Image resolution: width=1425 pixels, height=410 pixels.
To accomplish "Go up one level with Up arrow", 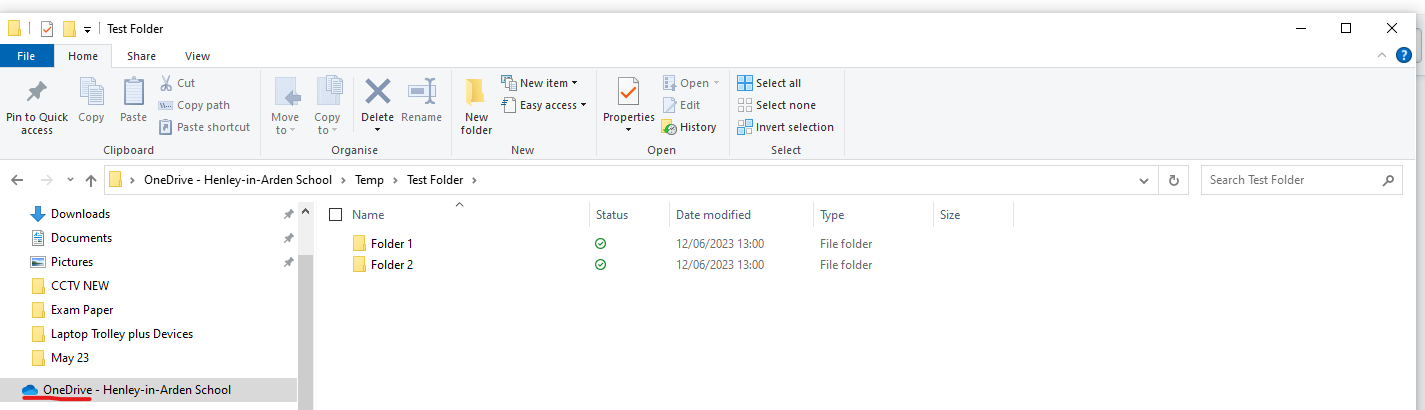I will pyautogui.click(x=91, y=180).
